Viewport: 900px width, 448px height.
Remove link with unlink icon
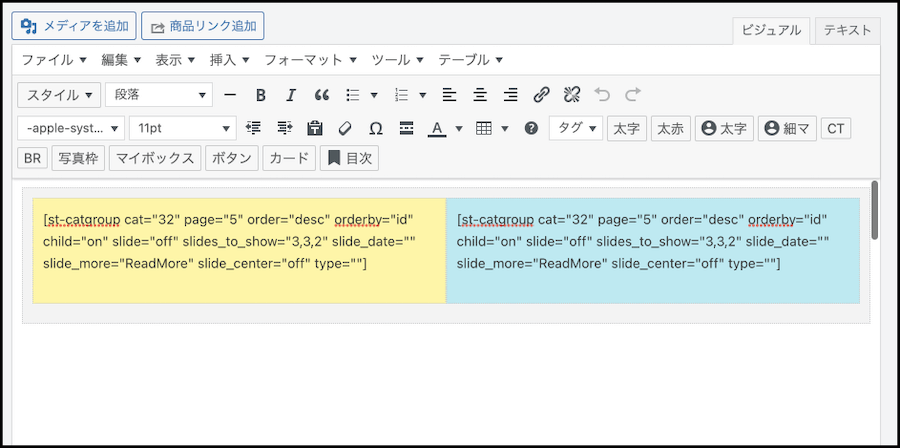pos(571,95)
